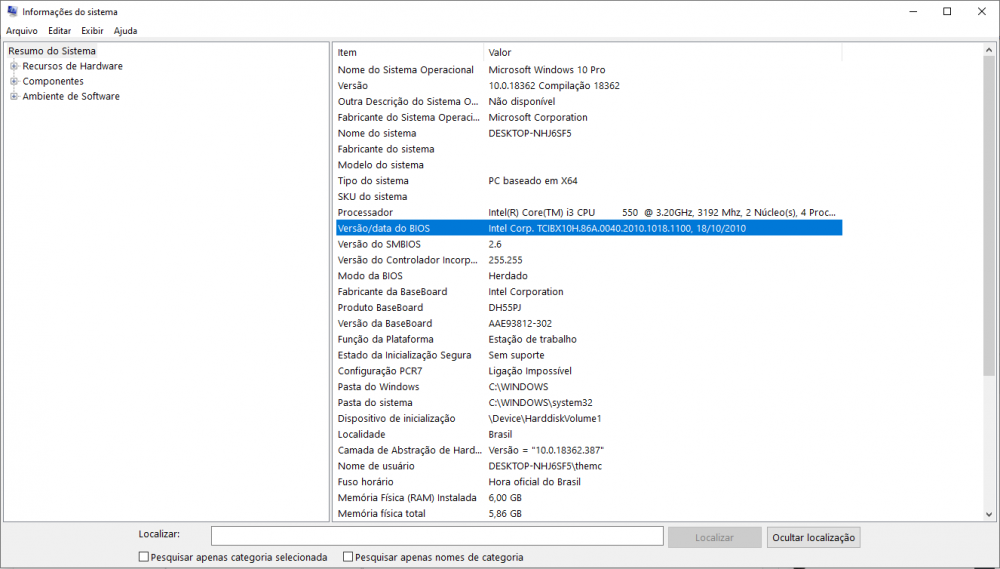Select the Versão/data do BIOS row
Image resolution: width=1000 pixels, height=569 pixels.
[x=588, y=228]
